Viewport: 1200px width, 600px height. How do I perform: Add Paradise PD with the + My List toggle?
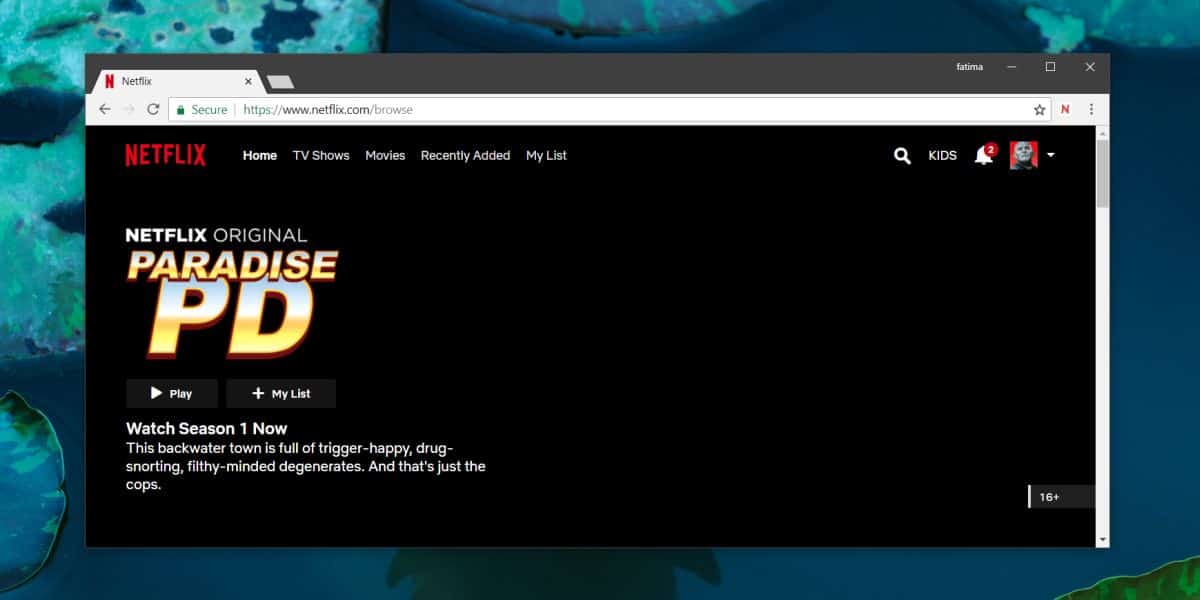tap(280, 393)
